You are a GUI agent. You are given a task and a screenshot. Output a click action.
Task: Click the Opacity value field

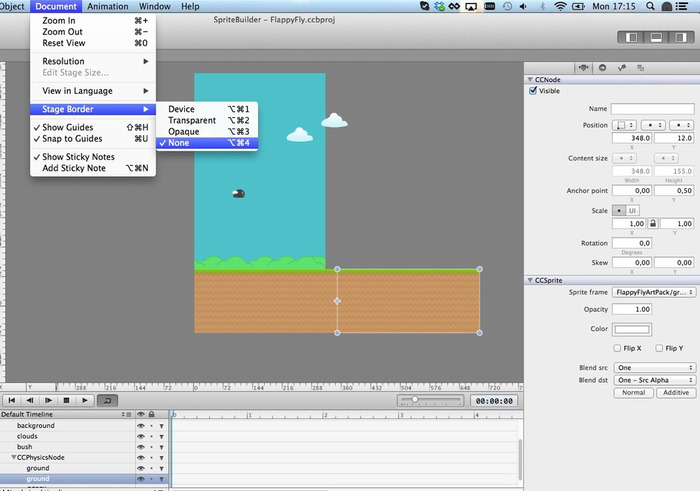[x=632, y=309]
